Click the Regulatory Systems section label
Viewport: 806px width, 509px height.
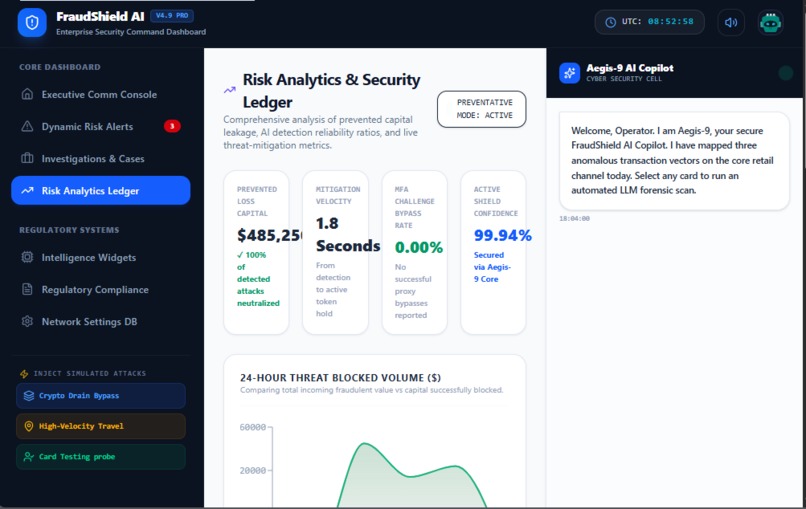pos(69,230)
